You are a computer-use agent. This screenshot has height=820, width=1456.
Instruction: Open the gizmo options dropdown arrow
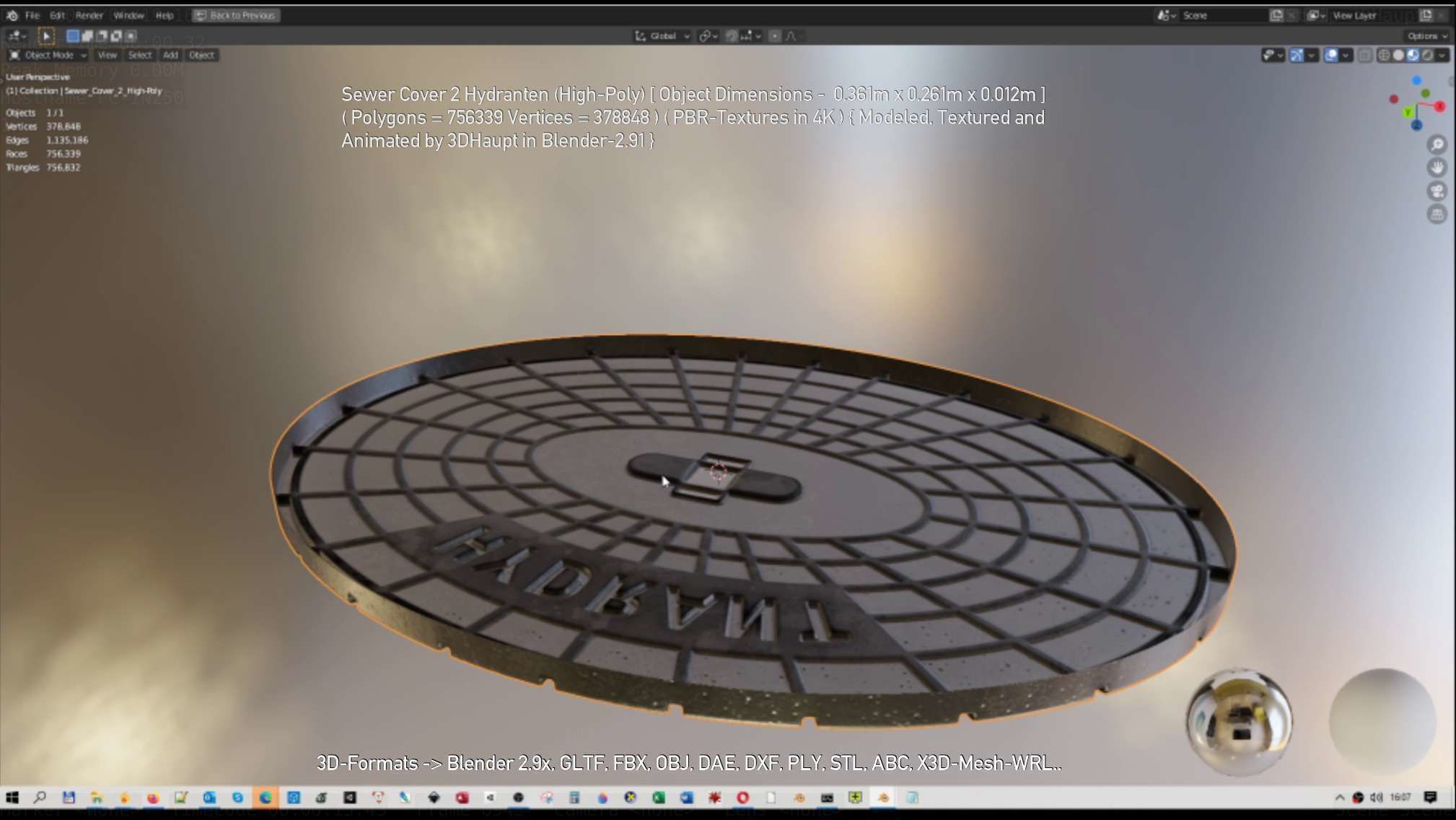click(1312, 55)
